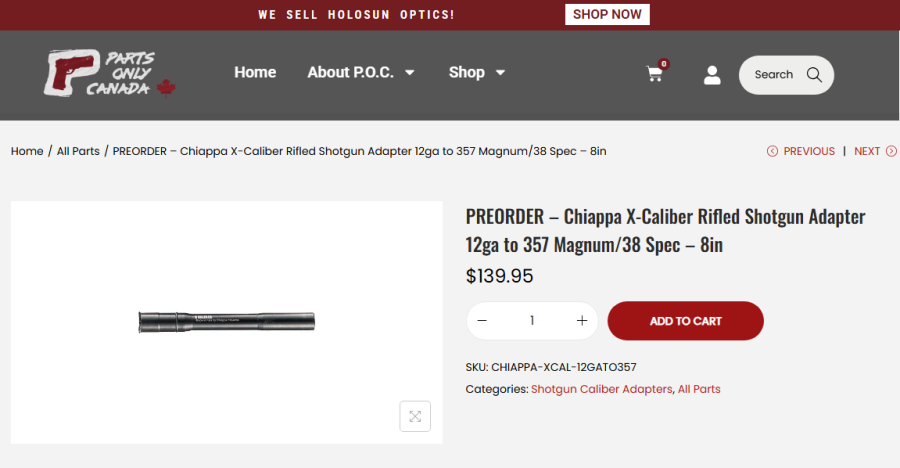This screenshot has width=900, height=468.
Task: Click the Chiappa adapter product image
Action: (x=227, y=322)
